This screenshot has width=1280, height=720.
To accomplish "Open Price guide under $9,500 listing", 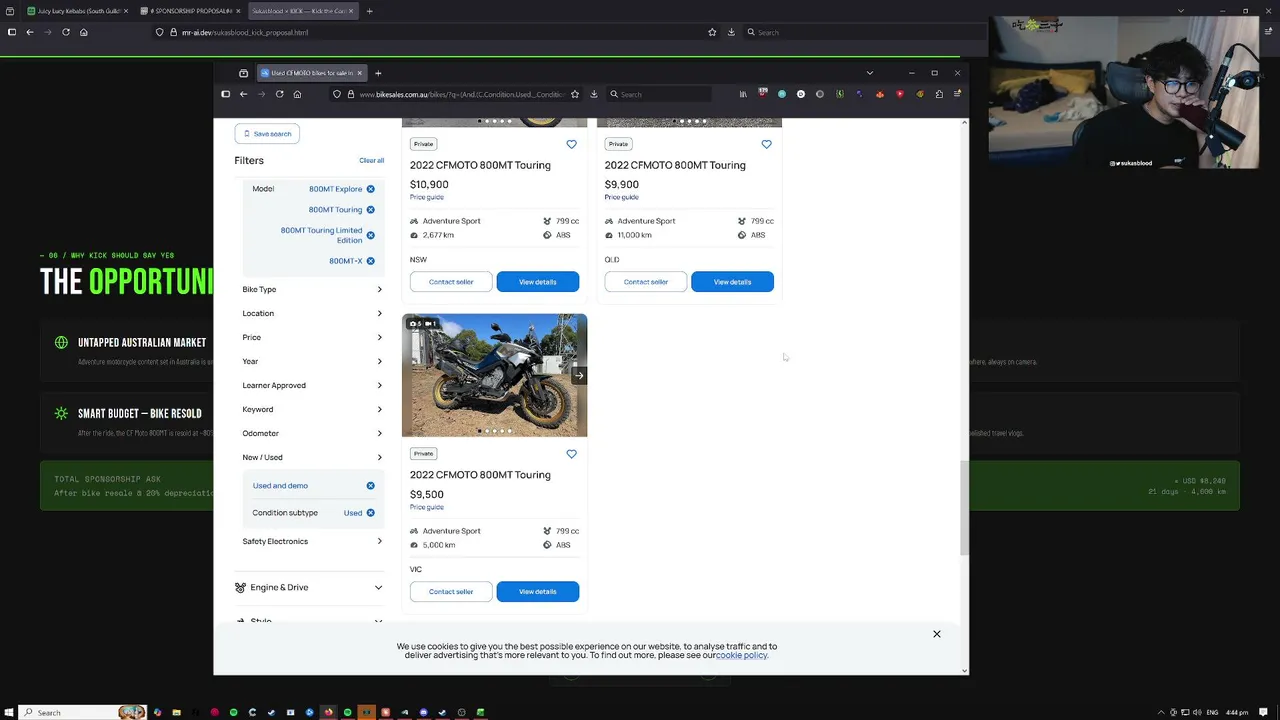I will tap(427, 507).
